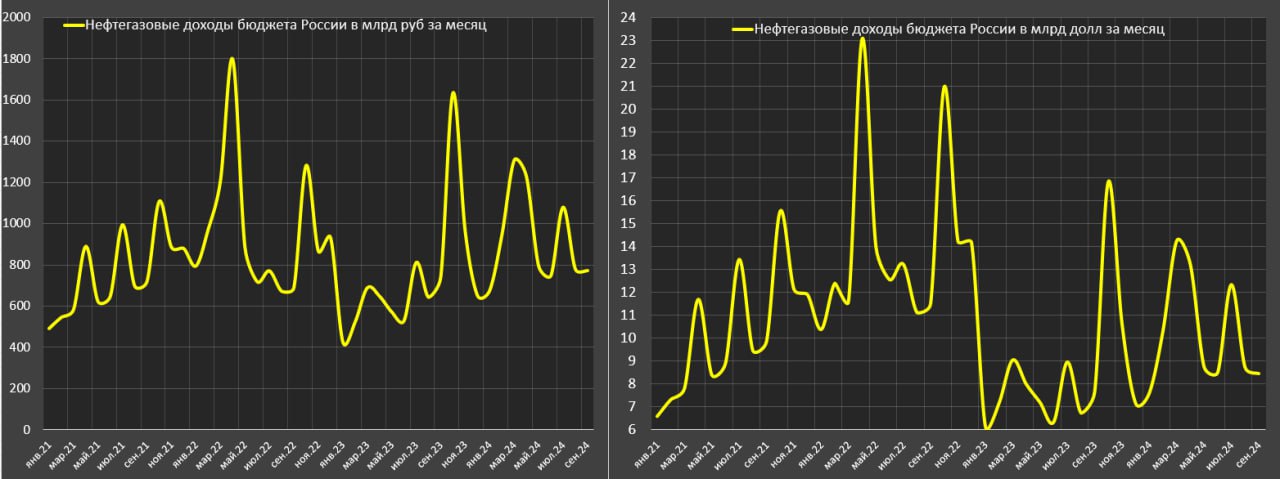Click the 17 y-axis label
1280x479 pixels.
(x=629, y=177)
